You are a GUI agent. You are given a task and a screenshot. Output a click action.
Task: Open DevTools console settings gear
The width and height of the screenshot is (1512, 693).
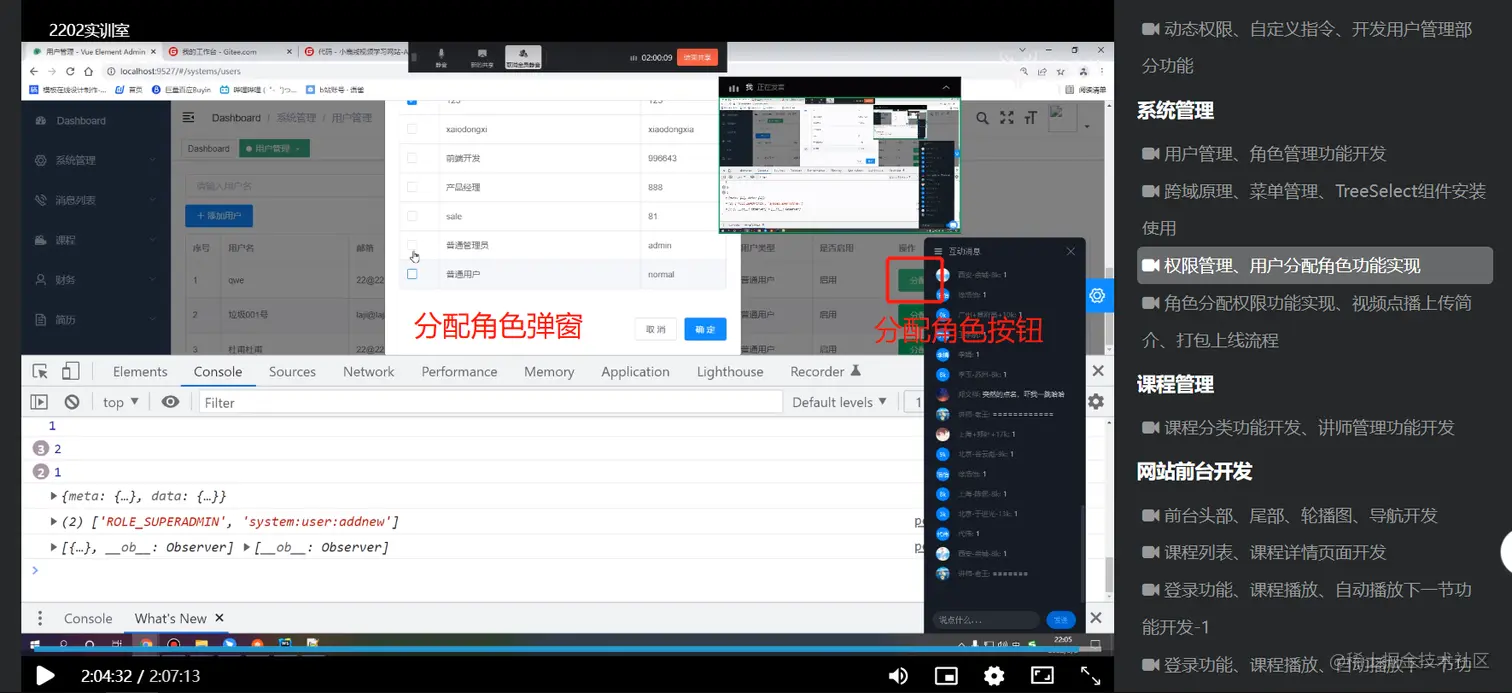tap(1096, 402)
